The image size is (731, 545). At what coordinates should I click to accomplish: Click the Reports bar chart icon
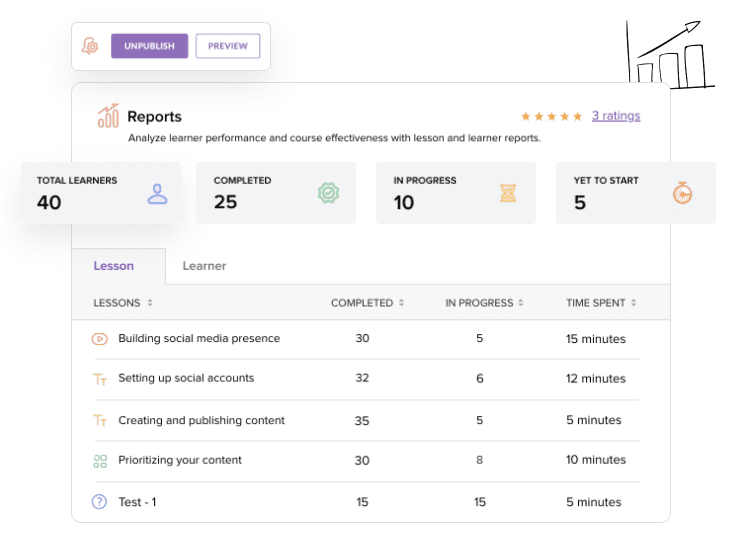[108, 116]
